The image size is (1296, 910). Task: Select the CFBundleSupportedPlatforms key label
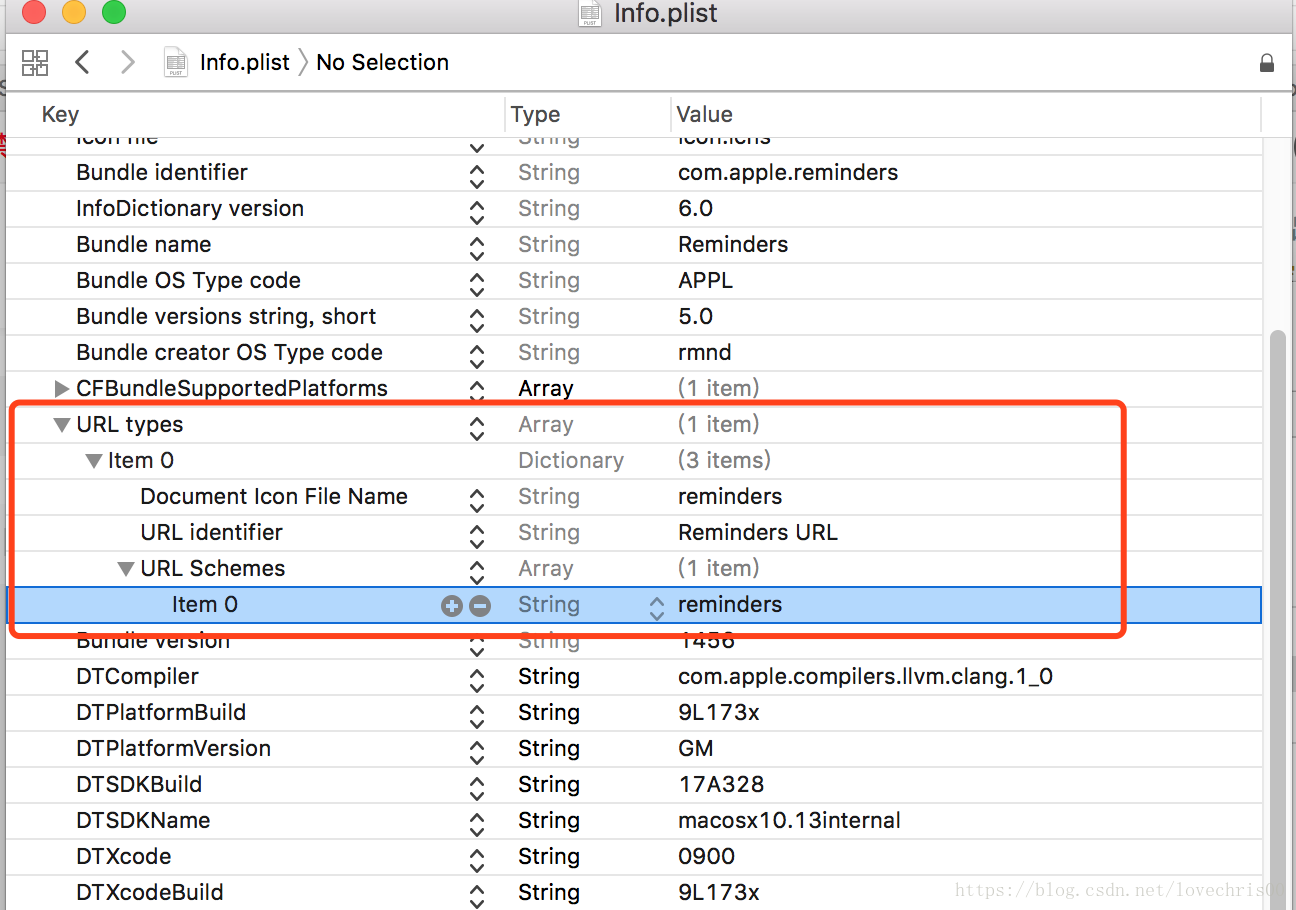232,388
